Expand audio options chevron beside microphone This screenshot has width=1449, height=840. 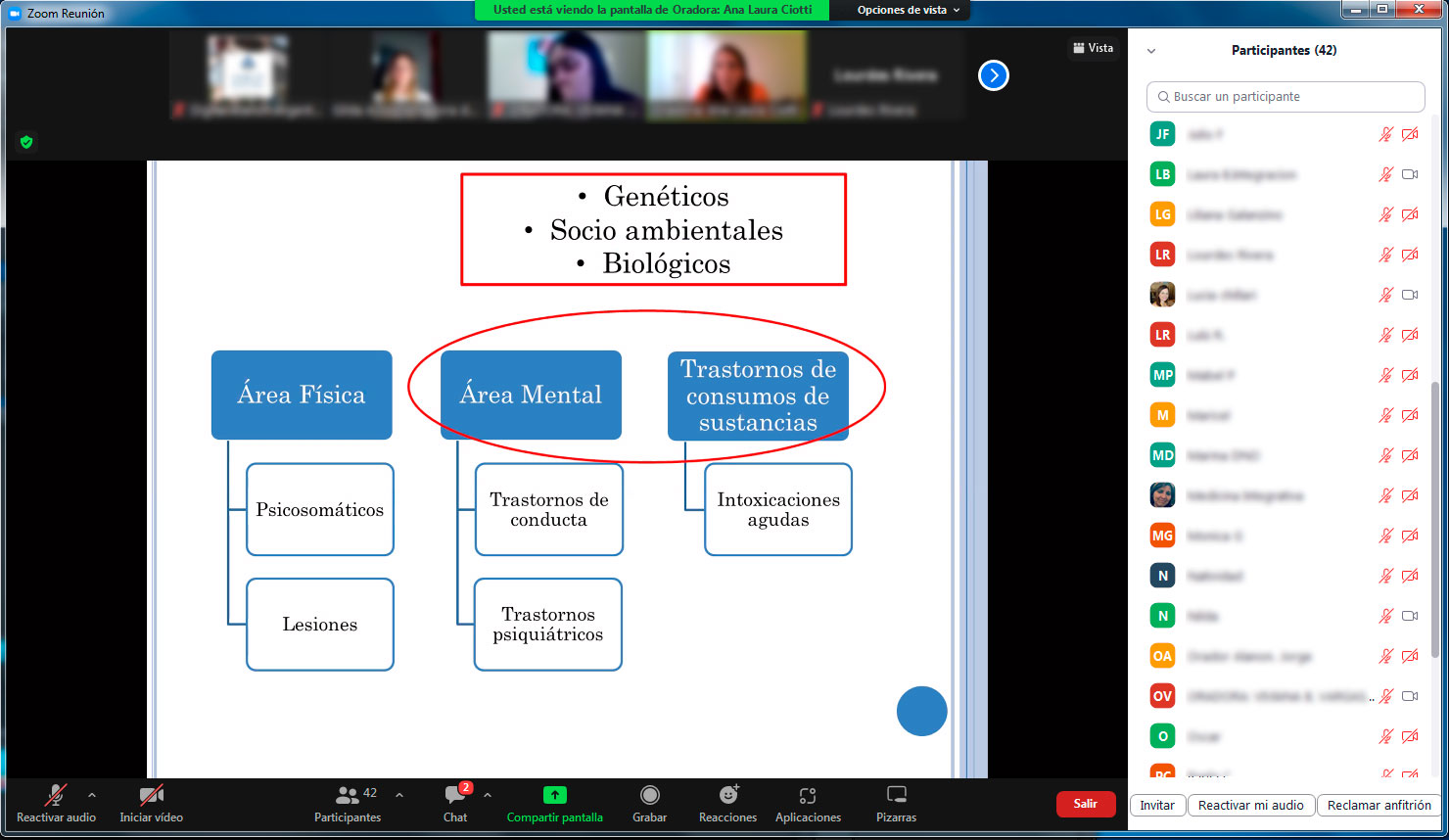[92, 795]
